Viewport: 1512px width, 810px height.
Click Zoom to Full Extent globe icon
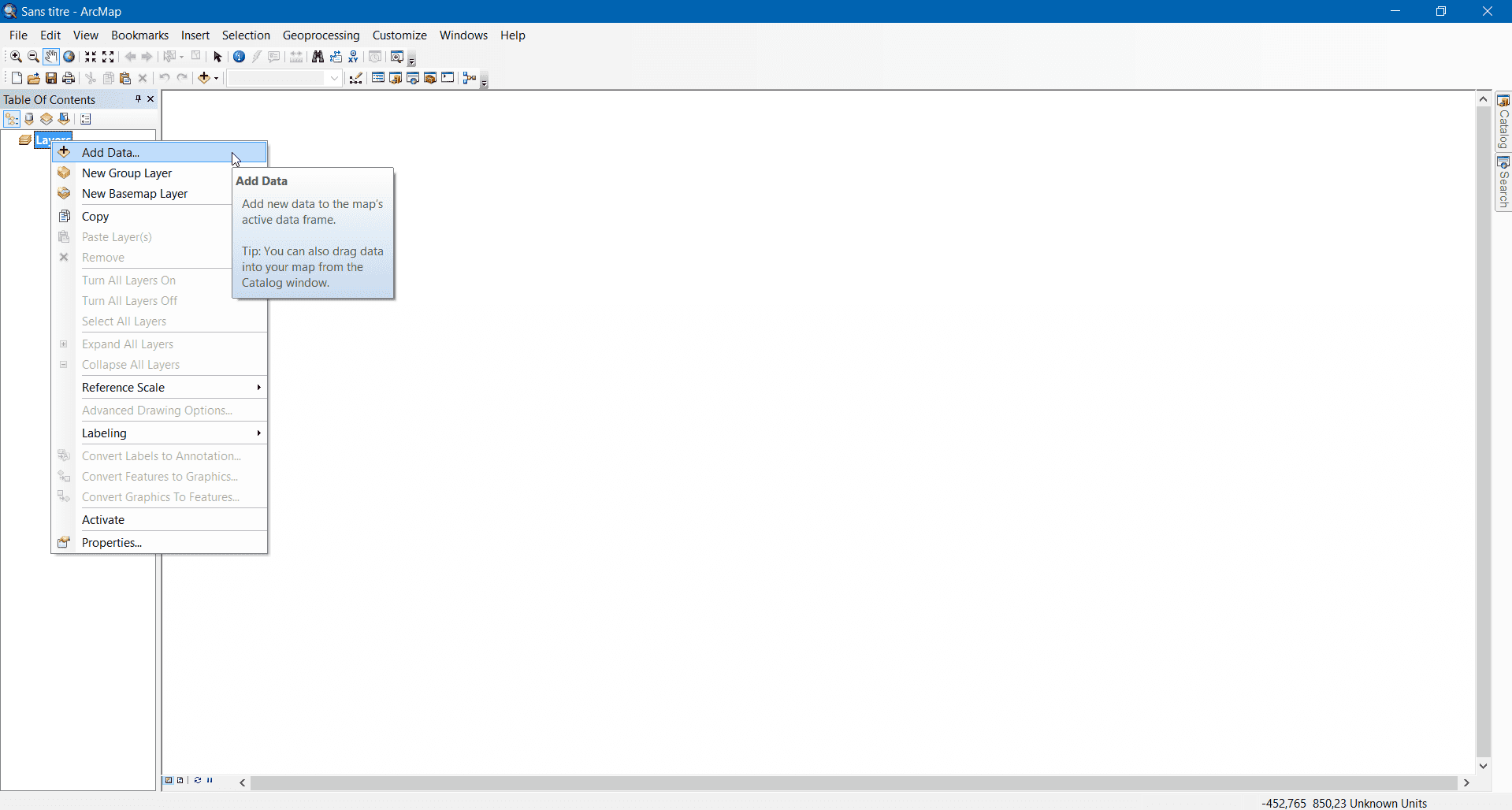click(69, 56)
